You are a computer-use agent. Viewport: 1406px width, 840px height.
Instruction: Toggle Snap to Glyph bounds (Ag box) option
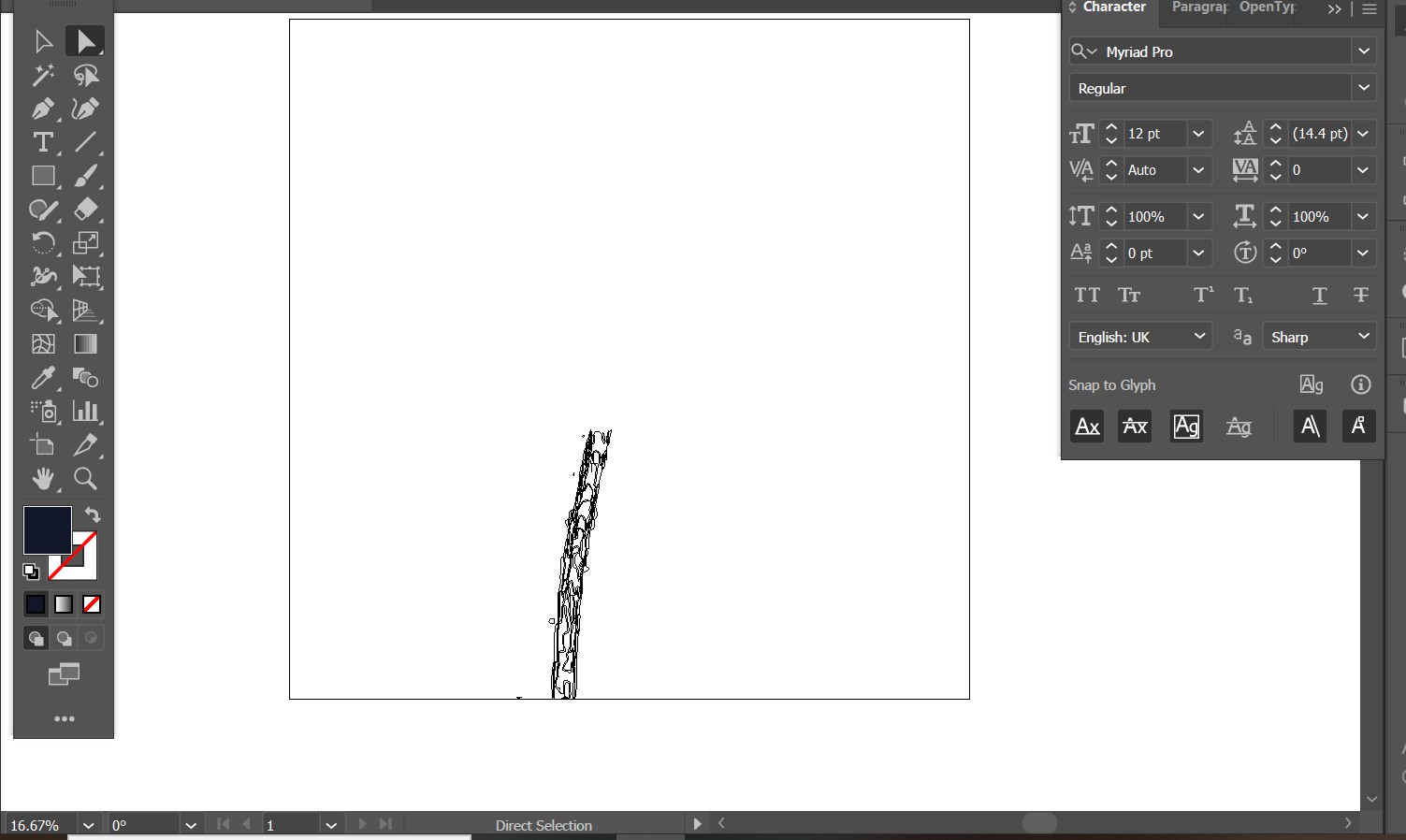click(1186, 427)
